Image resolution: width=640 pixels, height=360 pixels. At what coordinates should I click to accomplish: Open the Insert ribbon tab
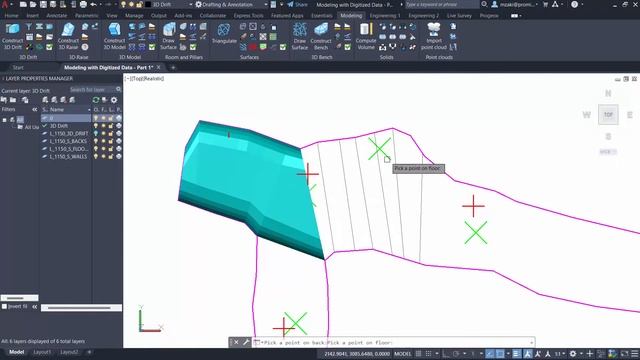pos(33,16)
